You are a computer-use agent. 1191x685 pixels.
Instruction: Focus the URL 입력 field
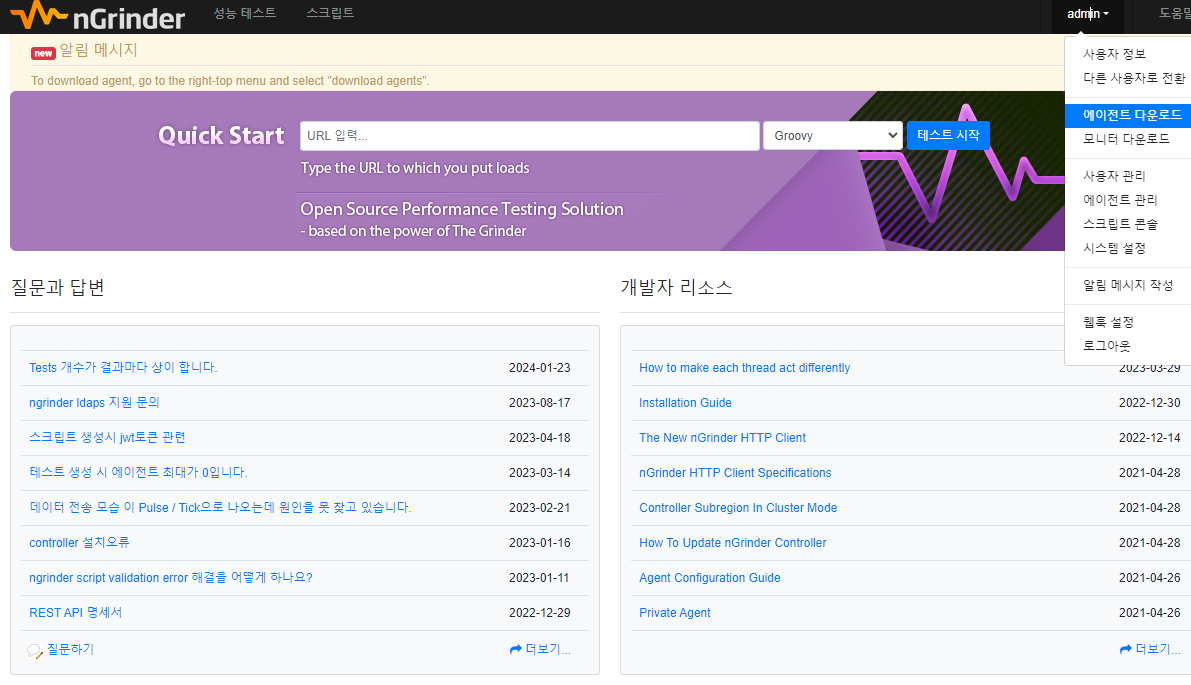(x=529, y=136)
